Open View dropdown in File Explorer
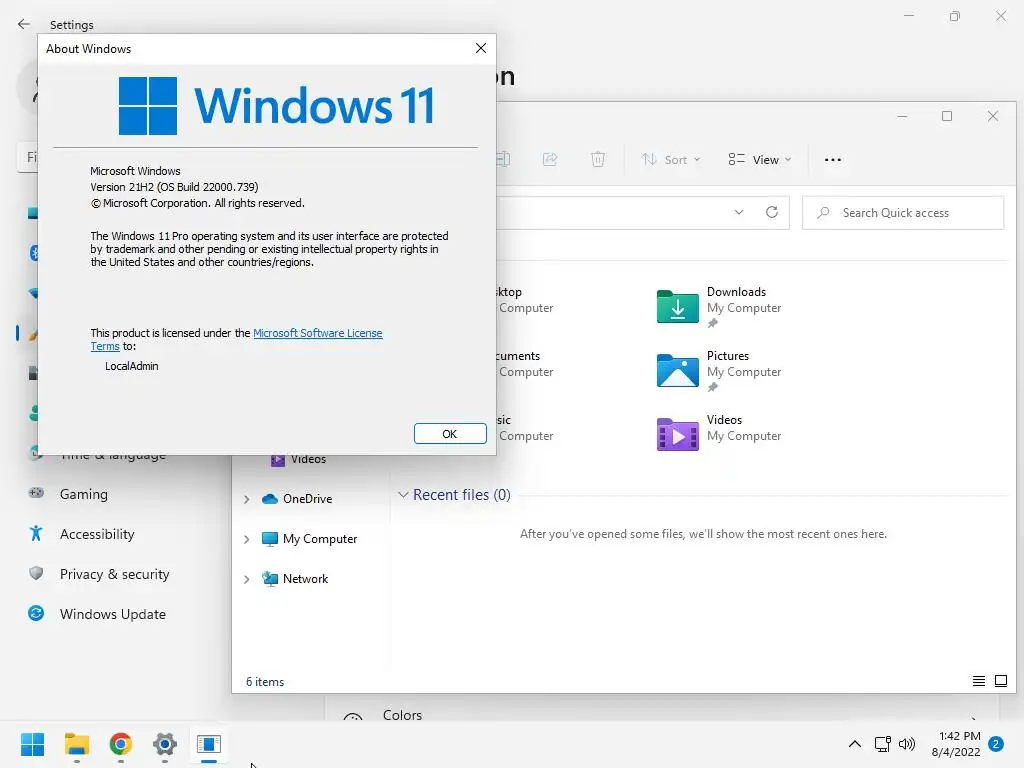The width and height of the screenshot is (1024, 768). coord(760,159)
